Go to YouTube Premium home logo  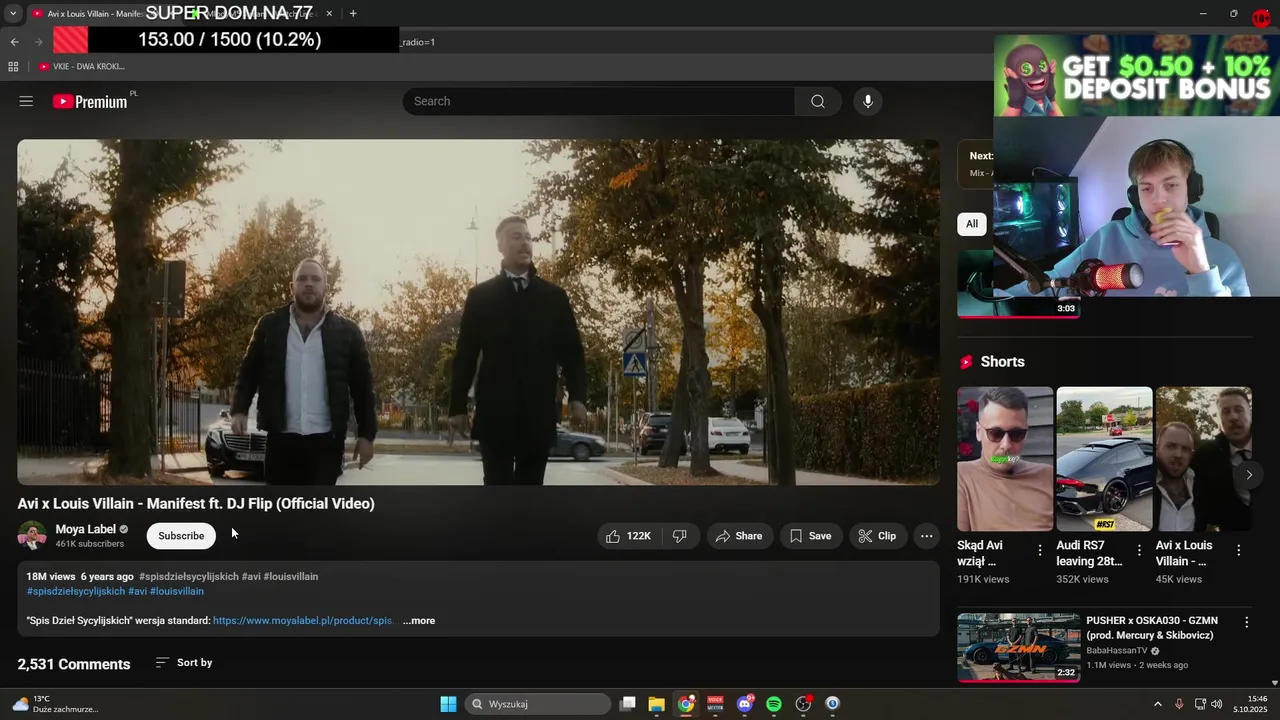click(90, 101)
